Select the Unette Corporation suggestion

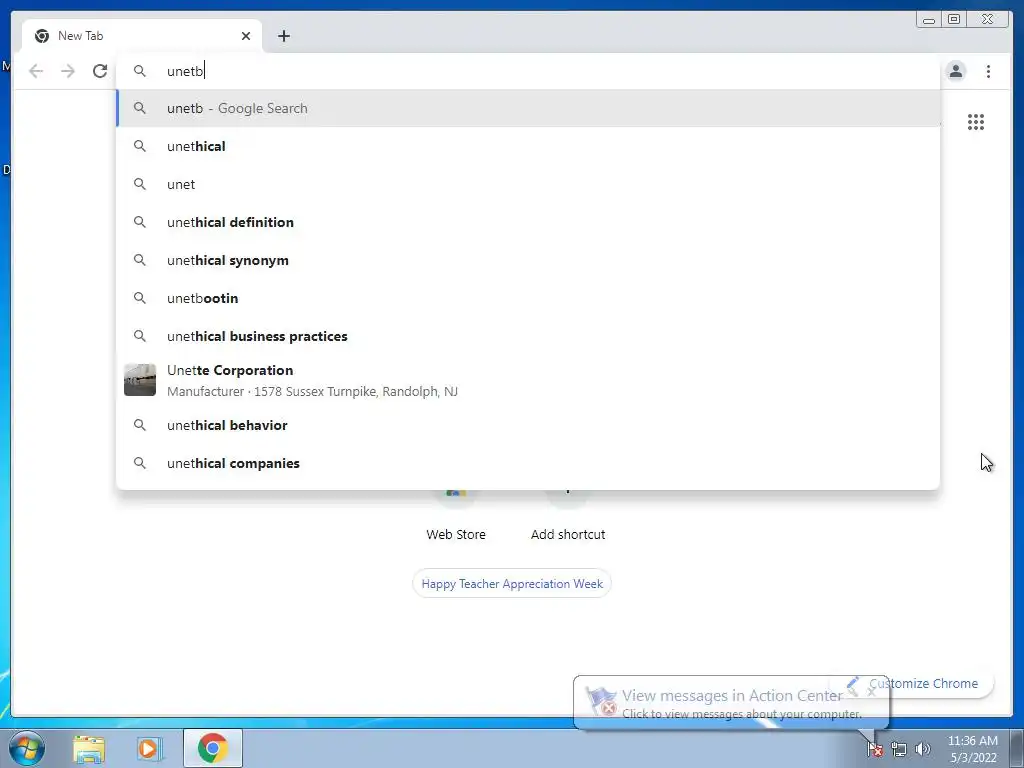pyautogui.click(x=528, y=380)
